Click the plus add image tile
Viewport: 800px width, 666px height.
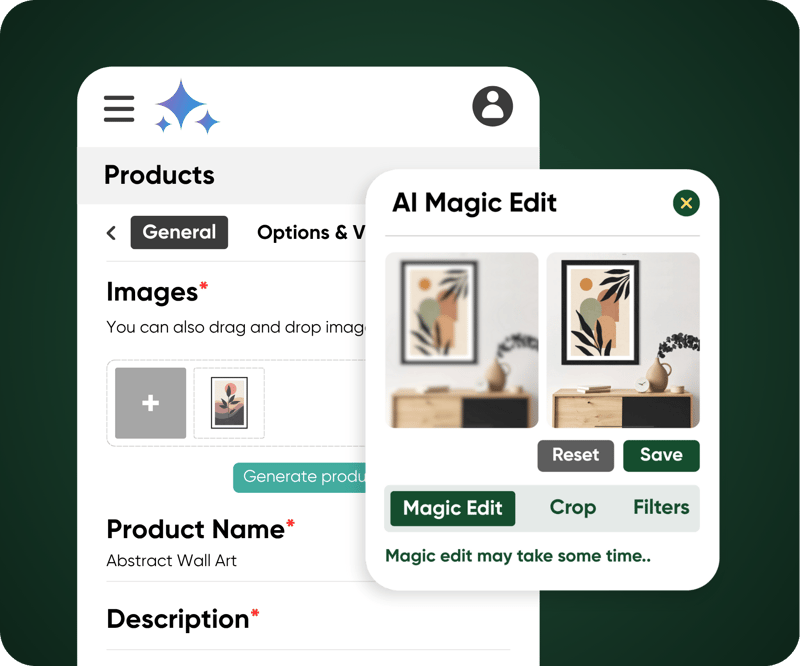[151, 403]
